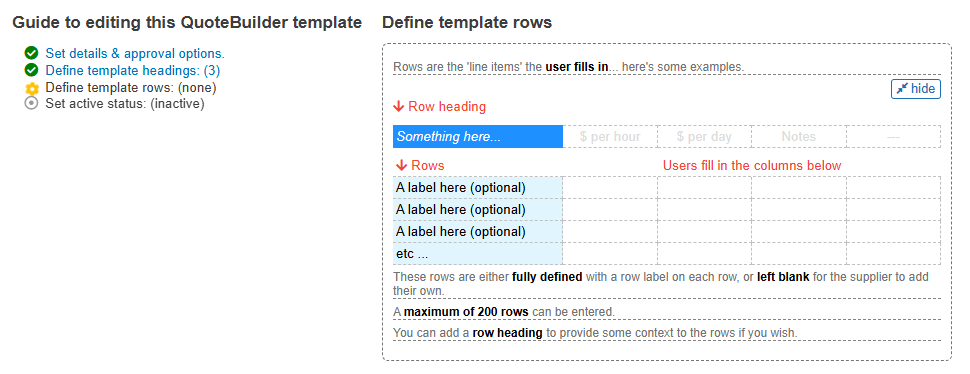
Task: Click the etc ... row label cell
Action: point(478,253)
